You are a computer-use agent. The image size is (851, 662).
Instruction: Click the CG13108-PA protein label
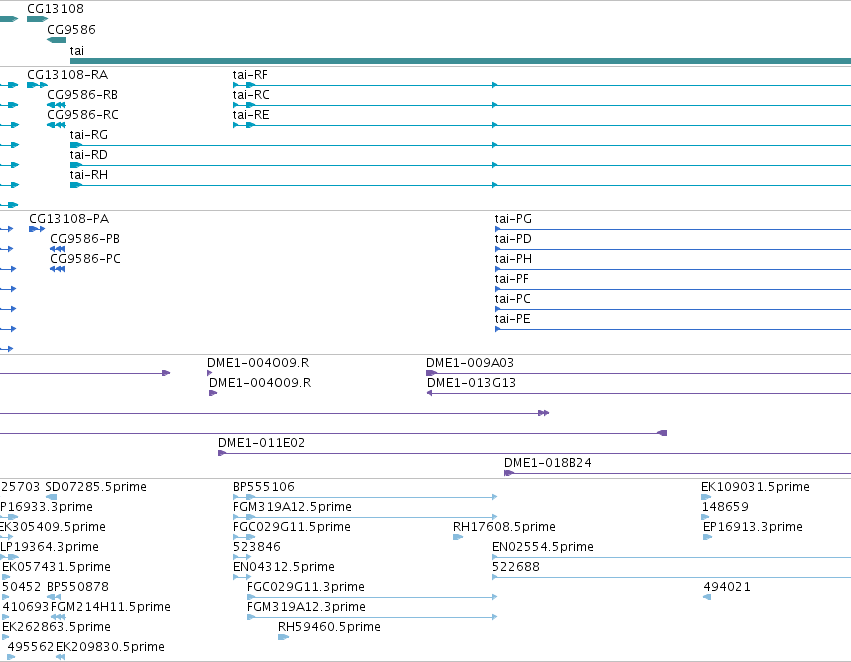tap(69, 219)
